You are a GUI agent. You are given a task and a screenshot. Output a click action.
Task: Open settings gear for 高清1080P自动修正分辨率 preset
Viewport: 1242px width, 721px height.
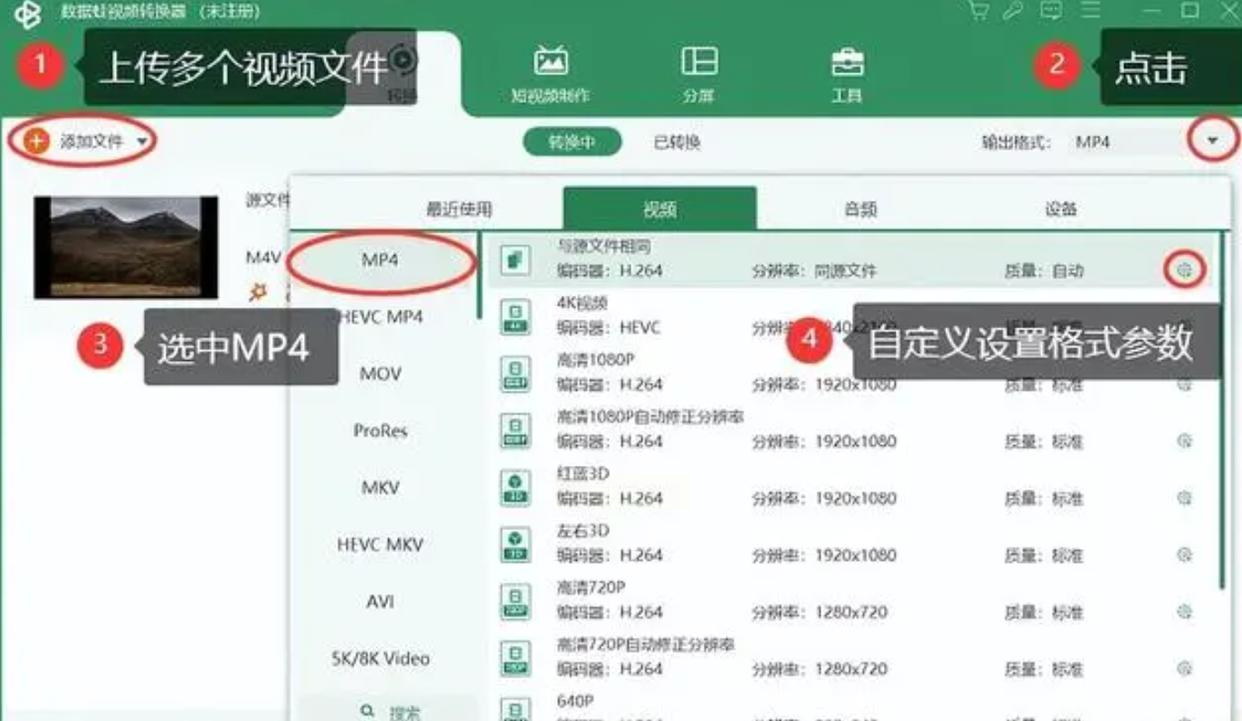1185,441
